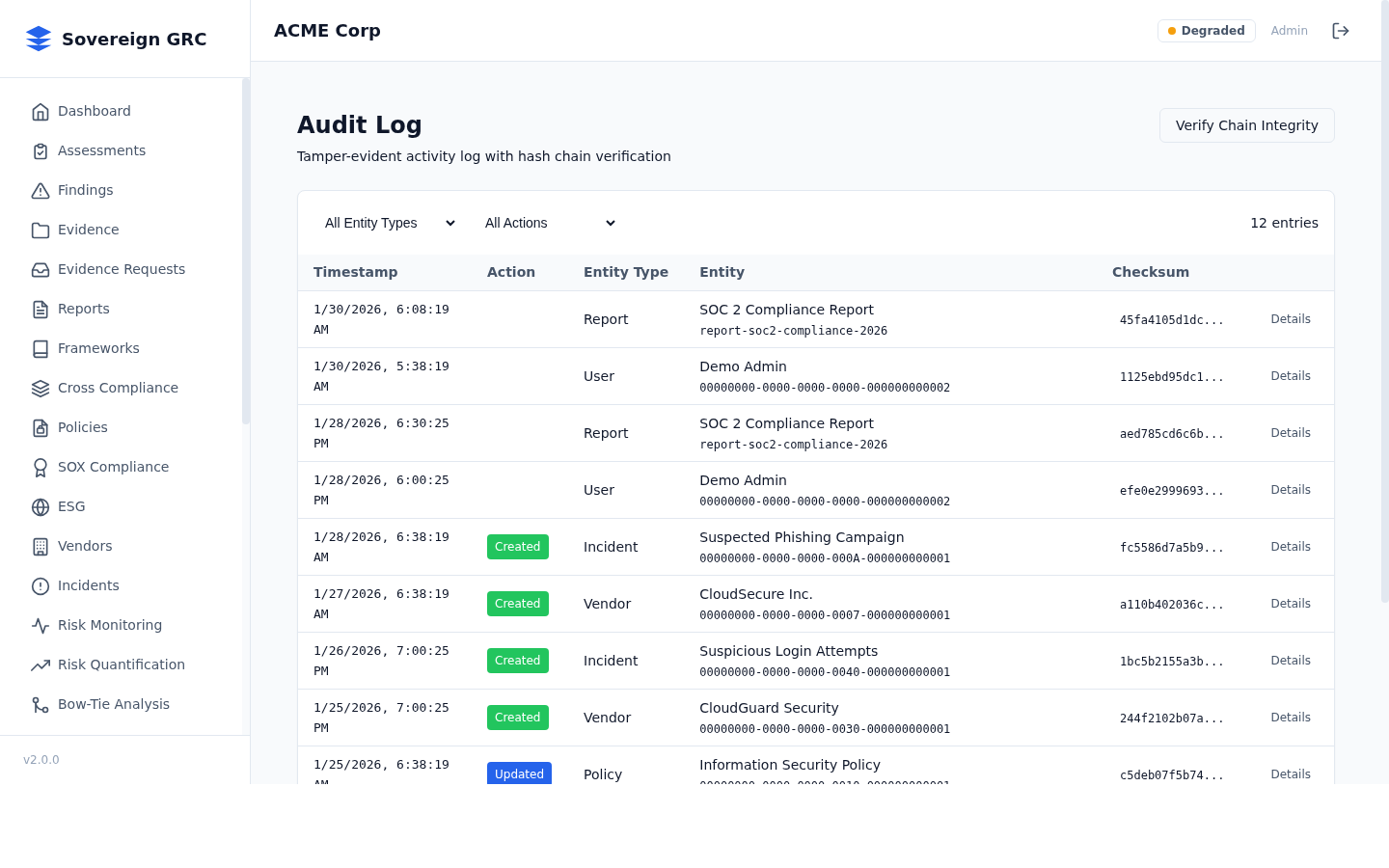Click the ESG globe icon

click(x=41, y=506)
